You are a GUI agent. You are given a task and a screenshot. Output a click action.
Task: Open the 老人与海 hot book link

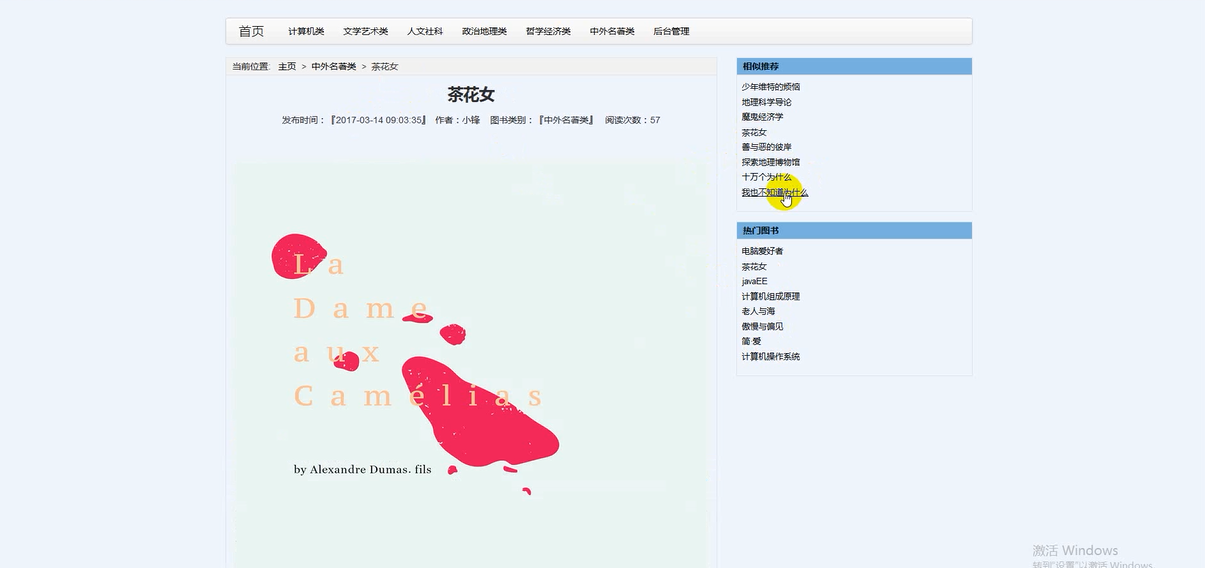[758, 311]
